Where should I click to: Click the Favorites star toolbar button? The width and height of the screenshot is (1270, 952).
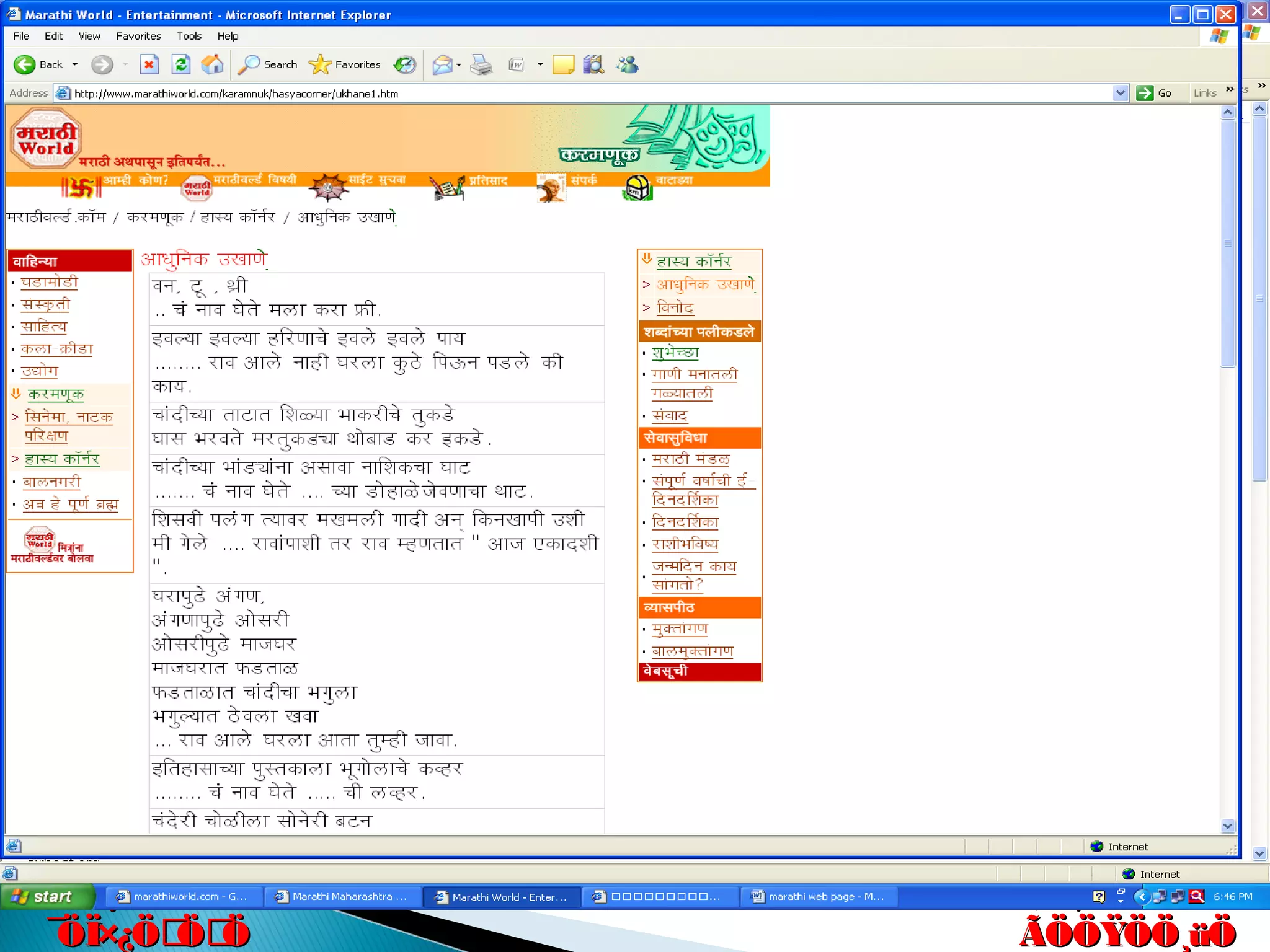click(345, 64)
